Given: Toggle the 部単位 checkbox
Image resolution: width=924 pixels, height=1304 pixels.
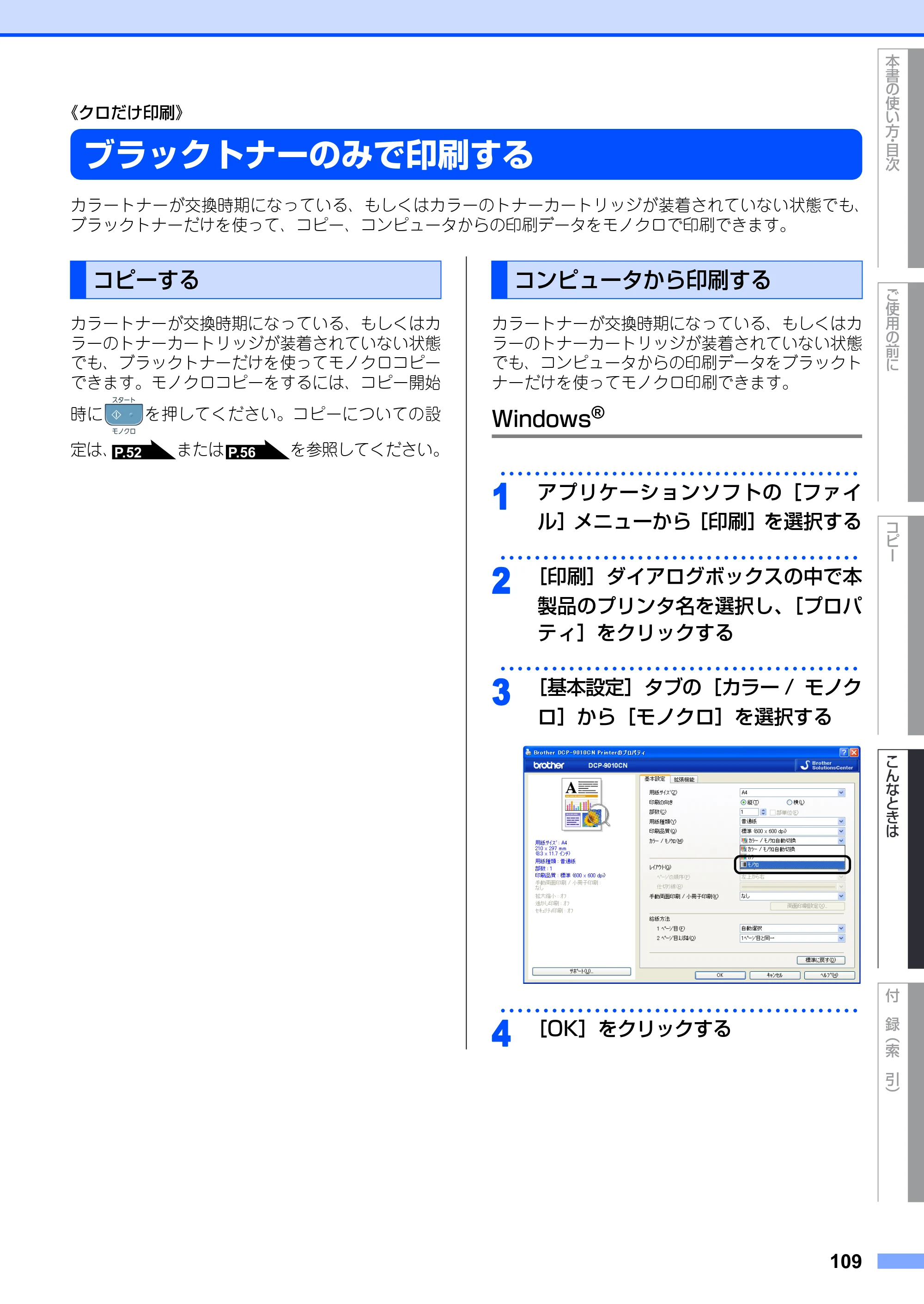Looking at the screenshot, I should (x=772, y=812).
